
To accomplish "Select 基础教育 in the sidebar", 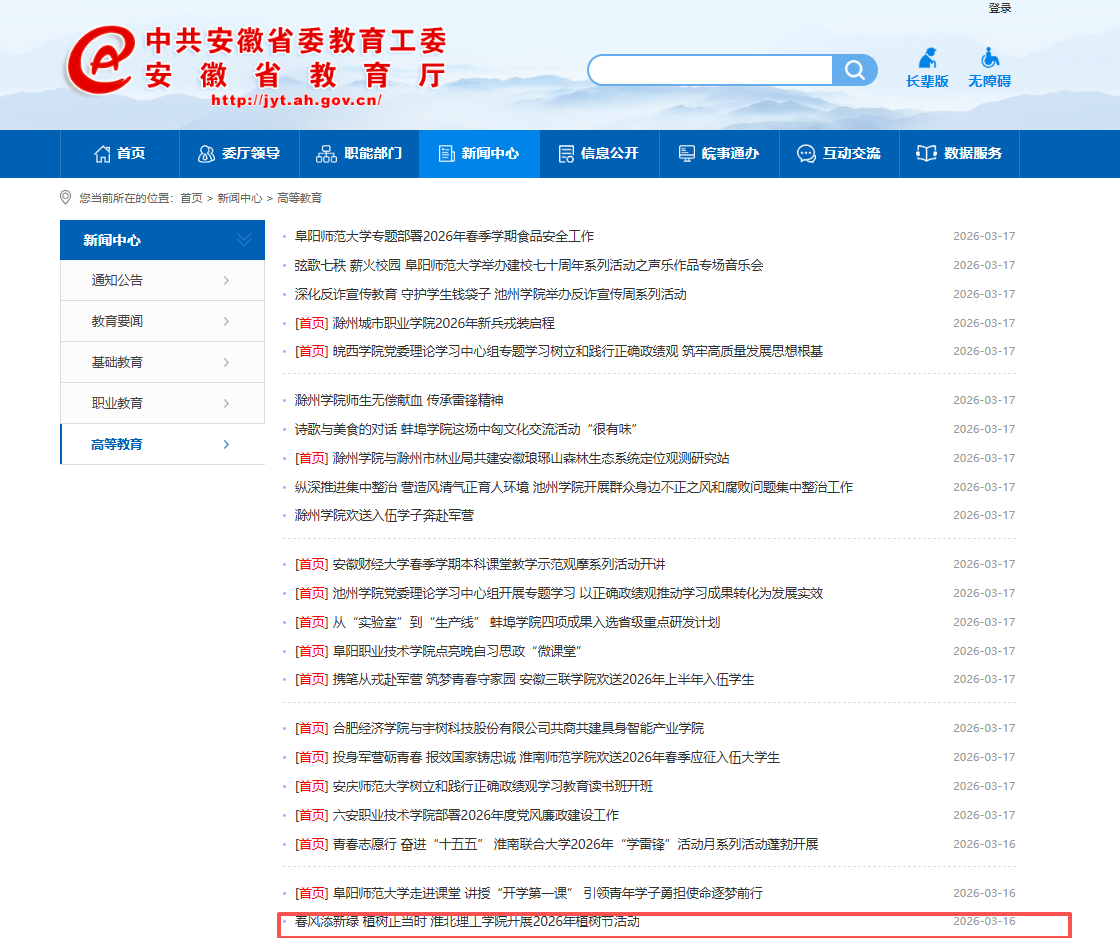I will pos(117,363).
